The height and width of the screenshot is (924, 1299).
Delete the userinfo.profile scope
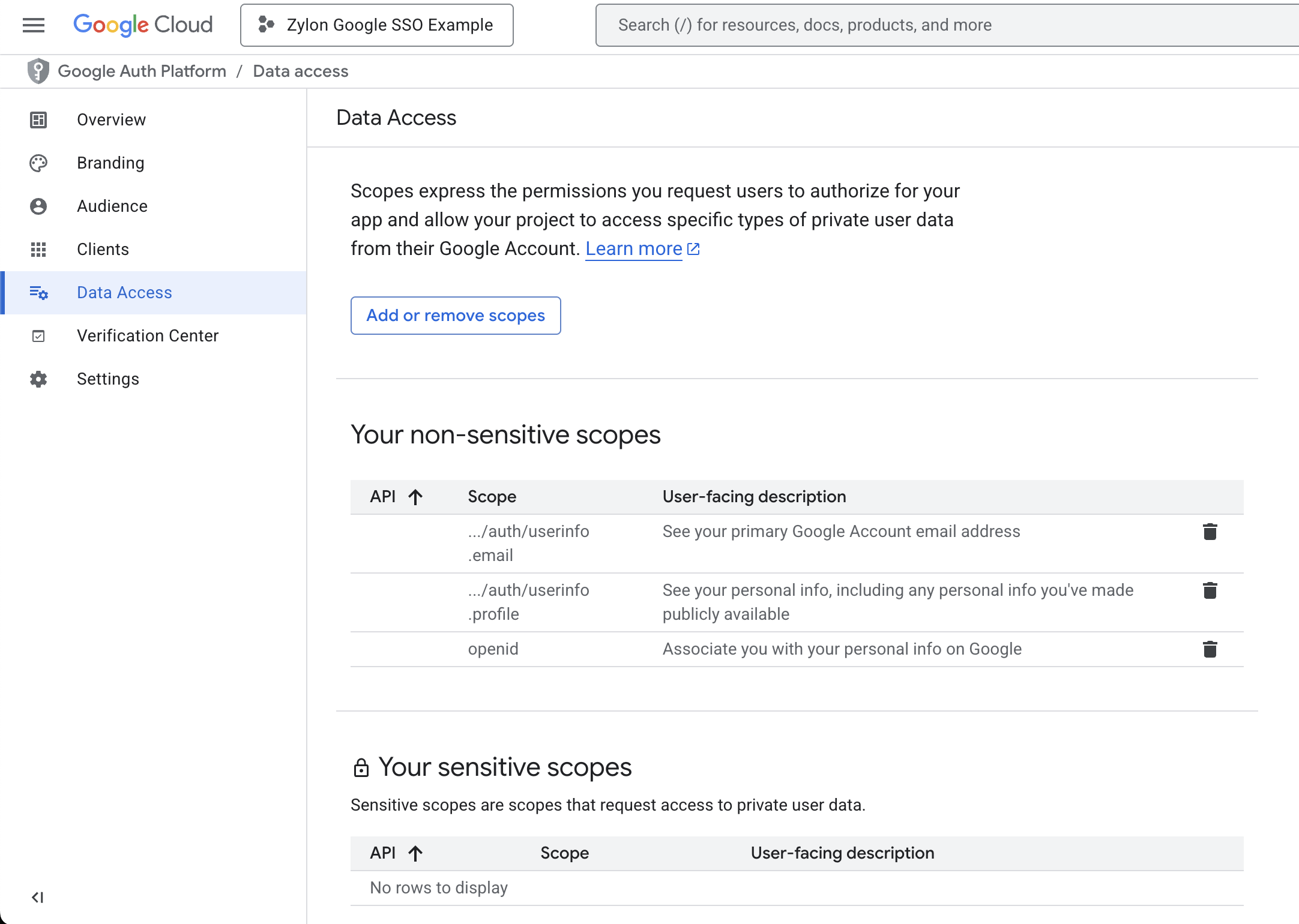(1210, 590)
